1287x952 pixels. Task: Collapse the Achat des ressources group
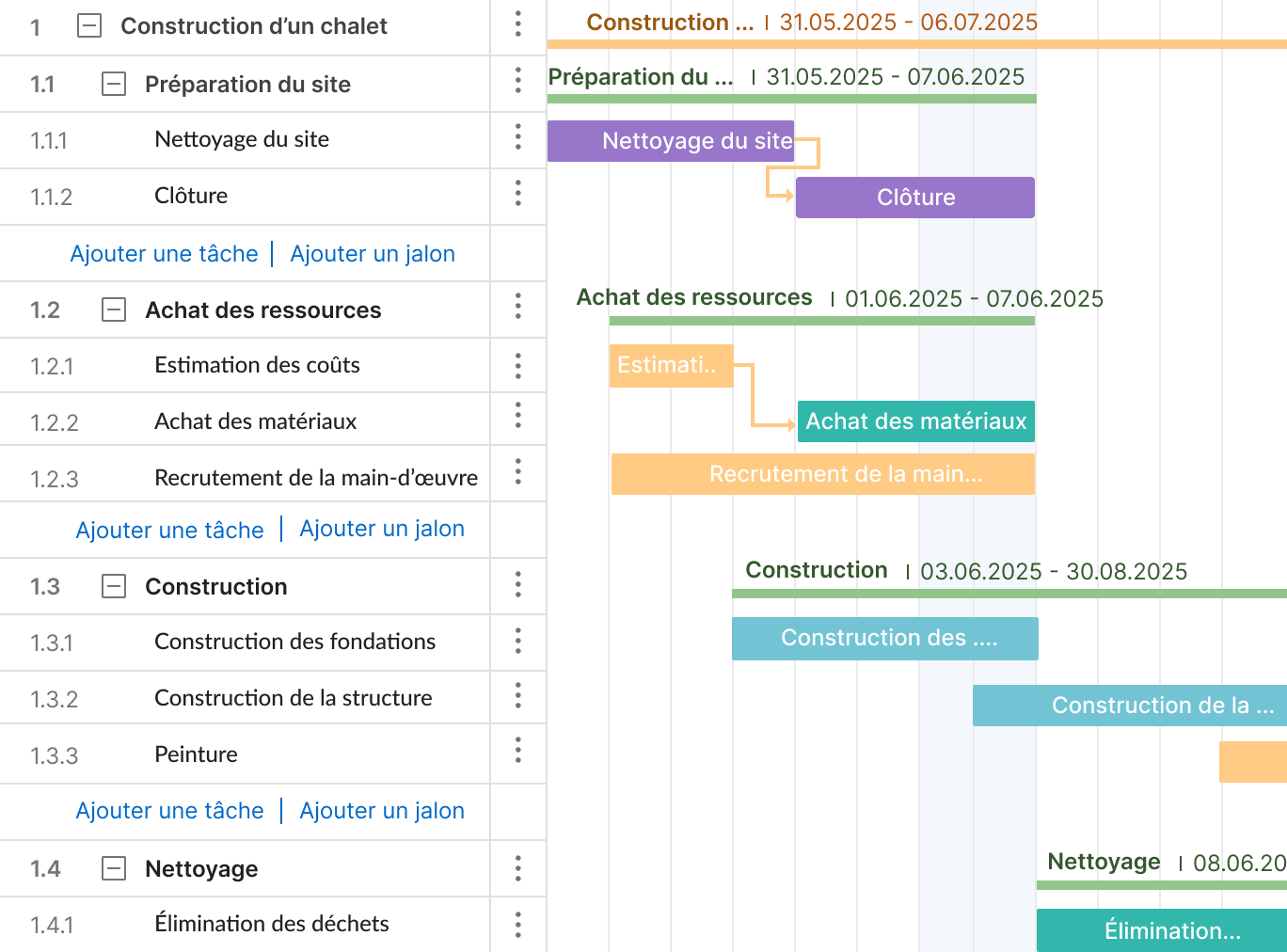114,309
